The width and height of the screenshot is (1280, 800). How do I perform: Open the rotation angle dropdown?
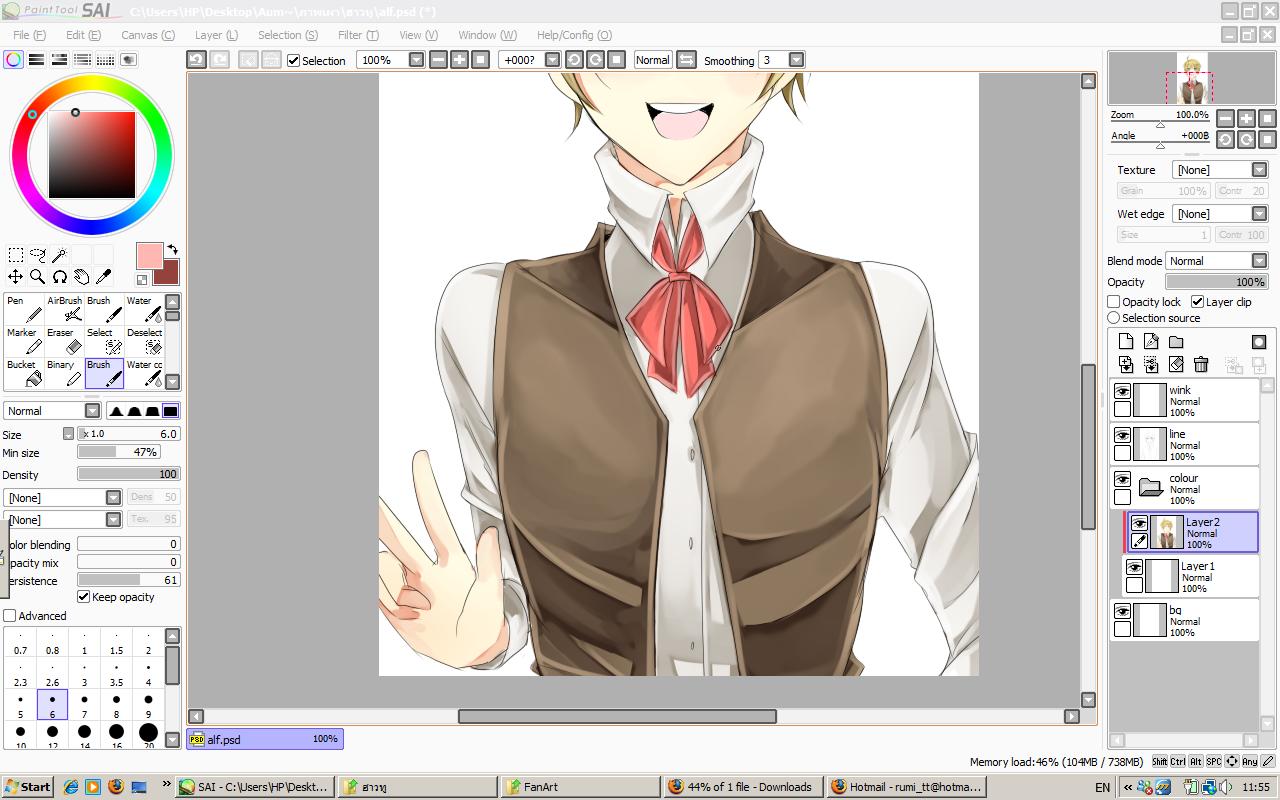point(552,60)
